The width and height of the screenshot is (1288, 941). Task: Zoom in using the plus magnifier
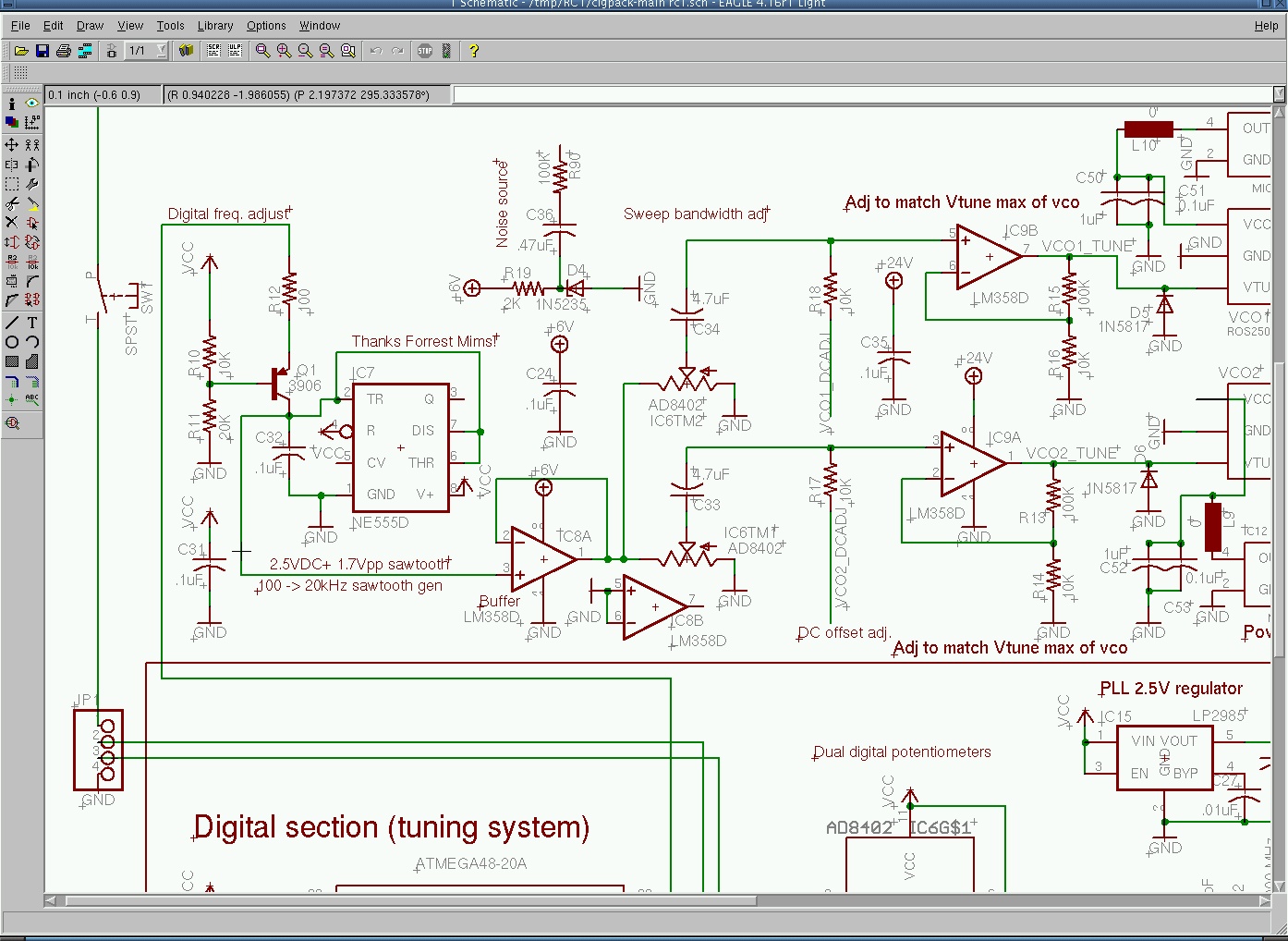tap(284, 51)
